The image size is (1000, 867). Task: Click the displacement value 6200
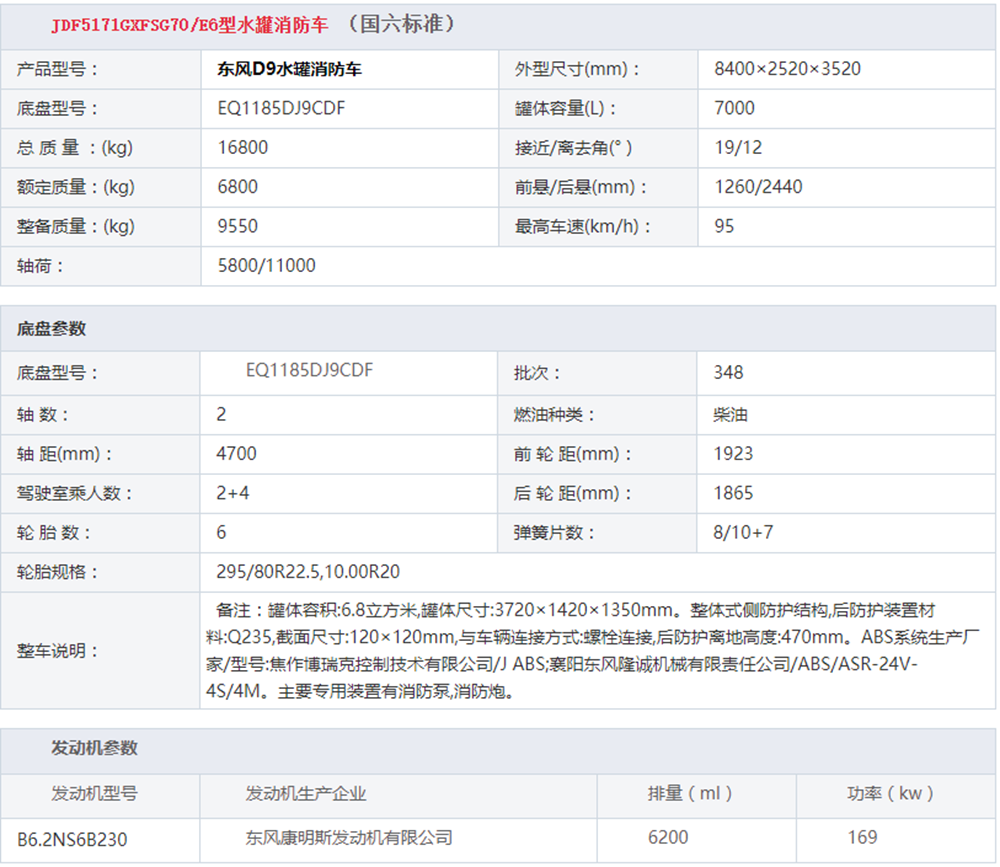[668, 838]
